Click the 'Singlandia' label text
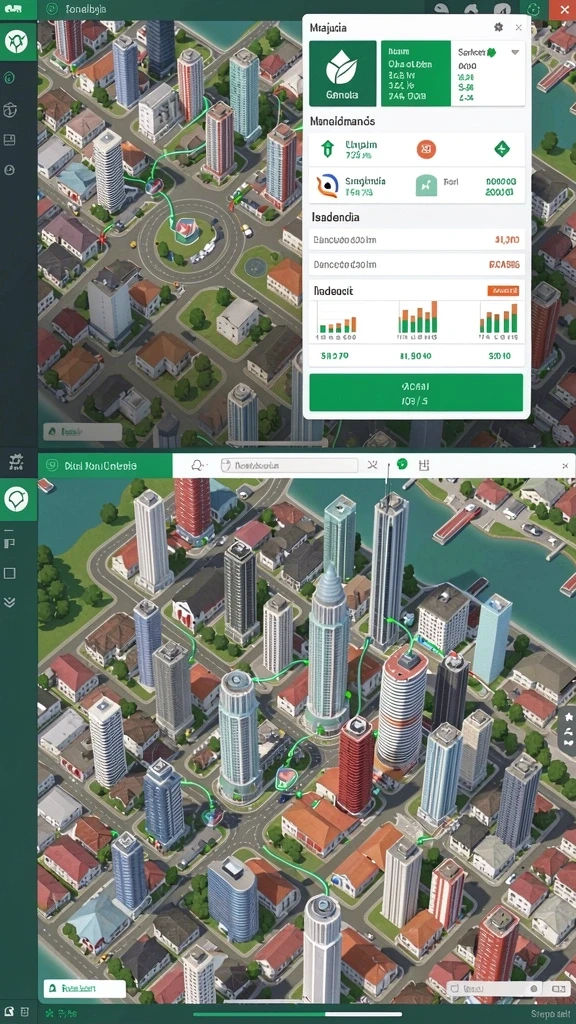Image resolution: width=576 pixels, height=1024 pixels. click(365, 181)
